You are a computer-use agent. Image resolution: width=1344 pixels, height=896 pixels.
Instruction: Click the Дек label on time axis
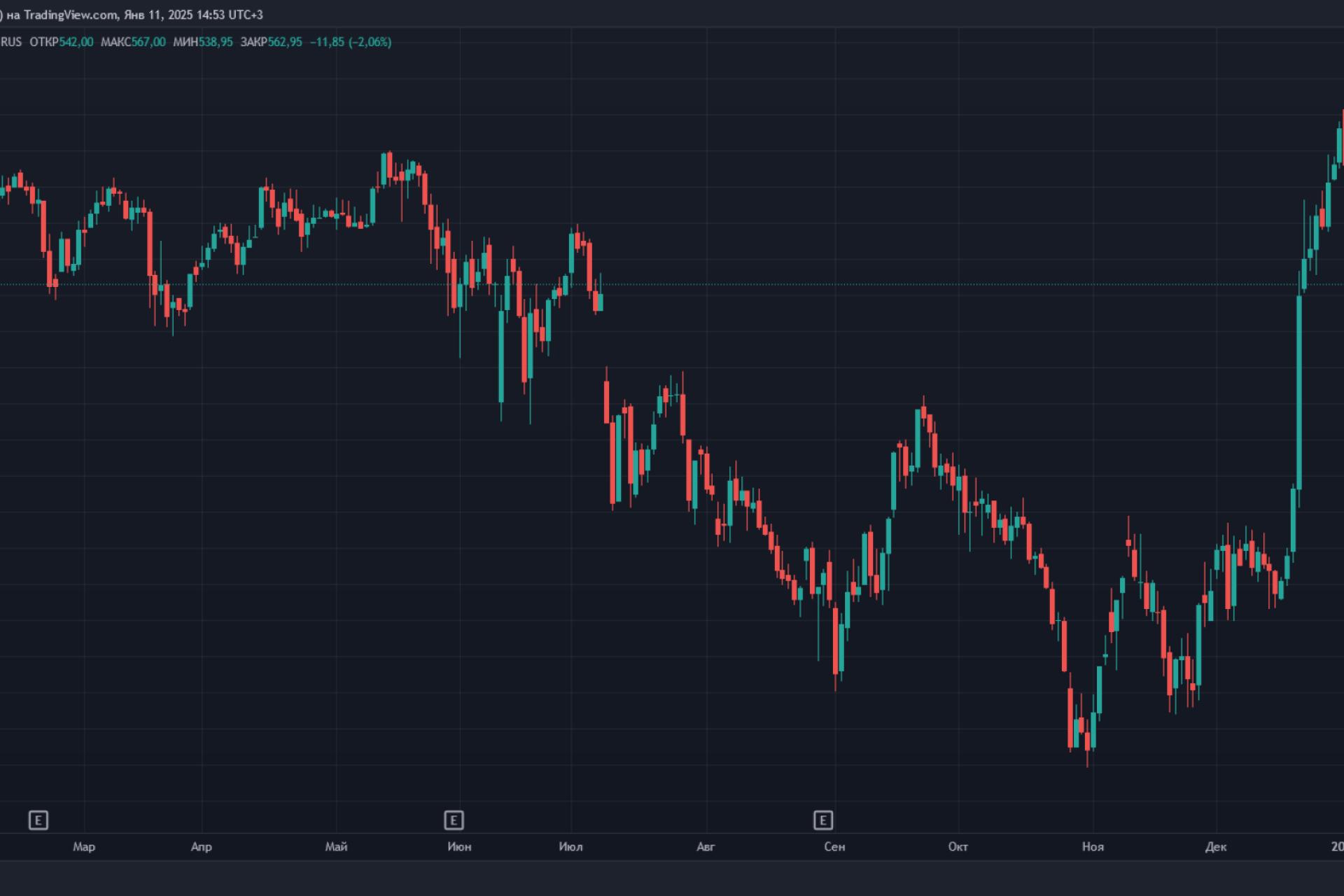(x=1216, y=847)
